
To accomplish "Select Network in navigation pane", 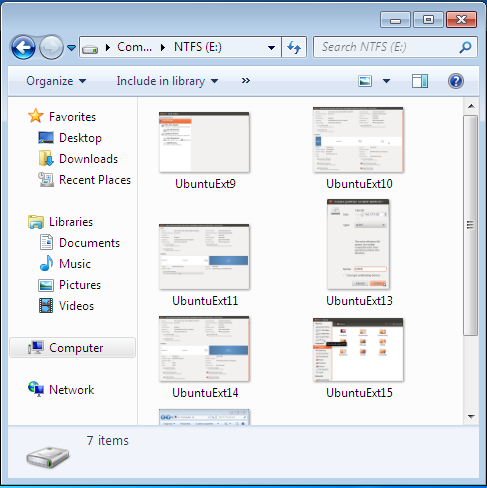I will pos(71,390).
